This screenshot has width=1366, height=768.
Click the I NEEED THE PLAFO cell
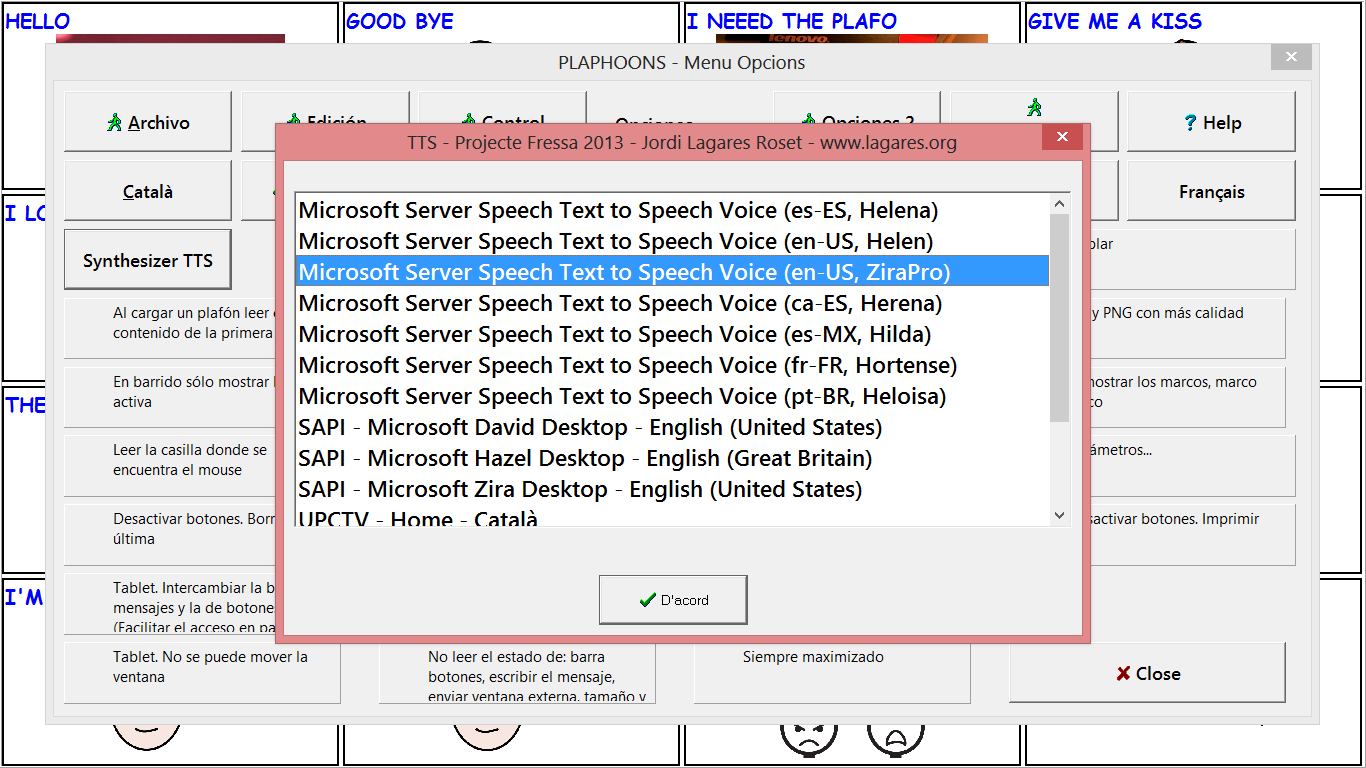click(852, 22)
